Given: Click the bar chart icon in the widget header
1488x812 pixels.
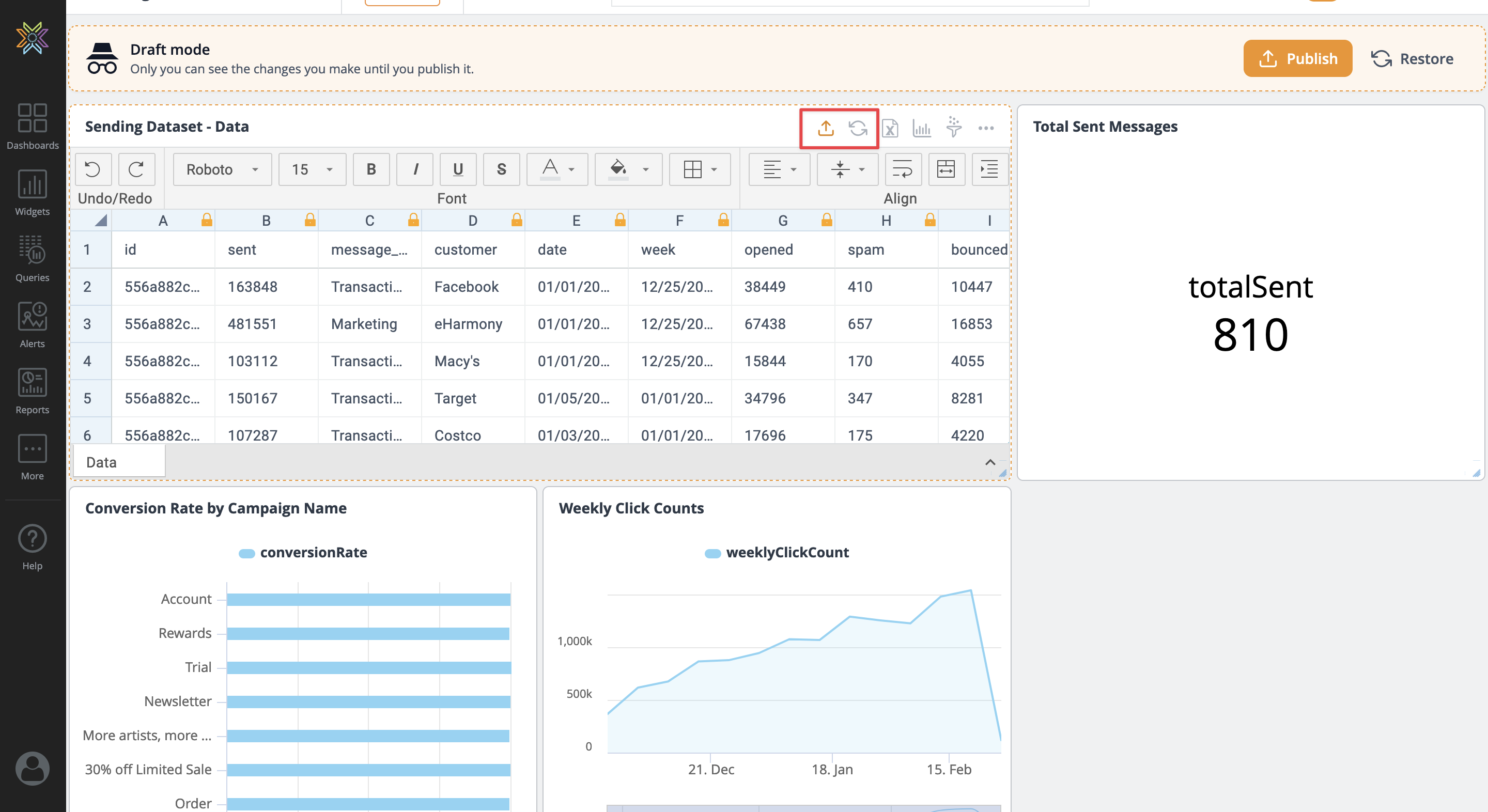Looking at the screenshot, I should [922, 128].
